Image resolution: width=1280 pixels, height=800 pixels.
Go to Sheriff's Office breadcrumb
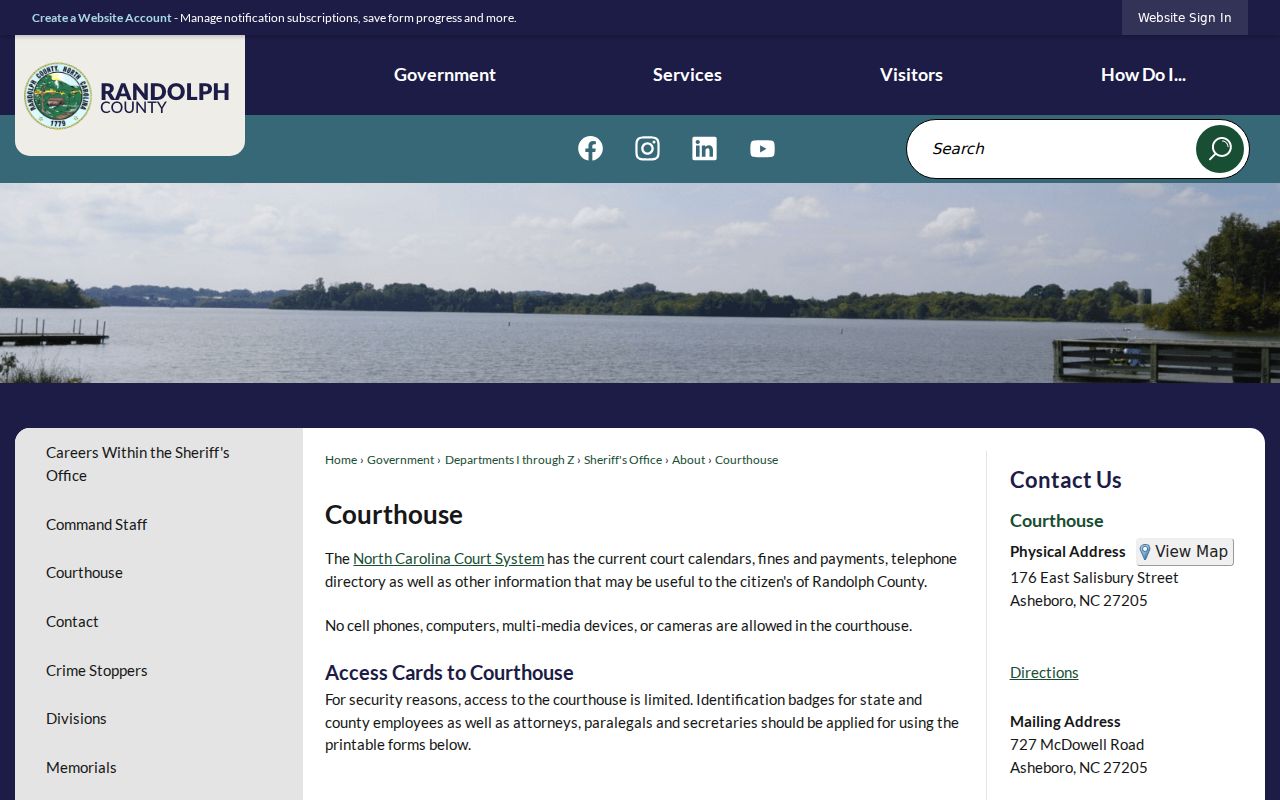623,460
